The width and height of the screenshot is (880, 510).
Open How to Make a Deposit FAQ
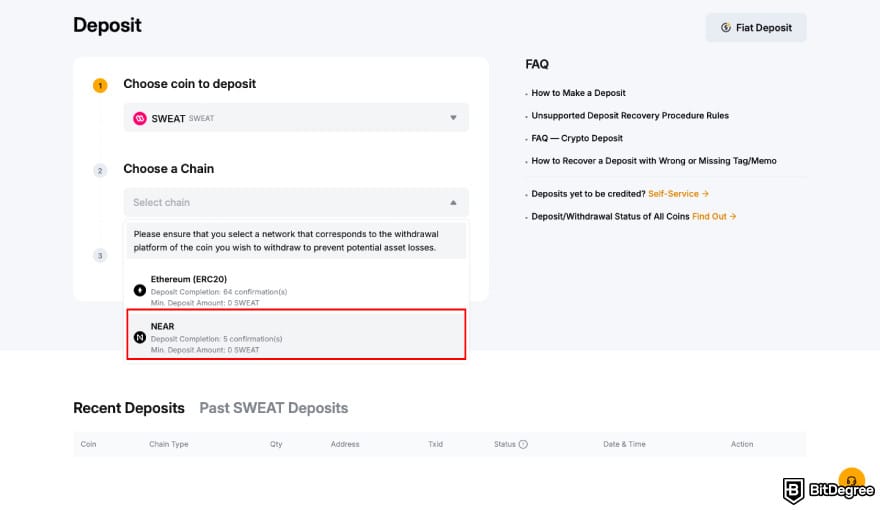578,93
